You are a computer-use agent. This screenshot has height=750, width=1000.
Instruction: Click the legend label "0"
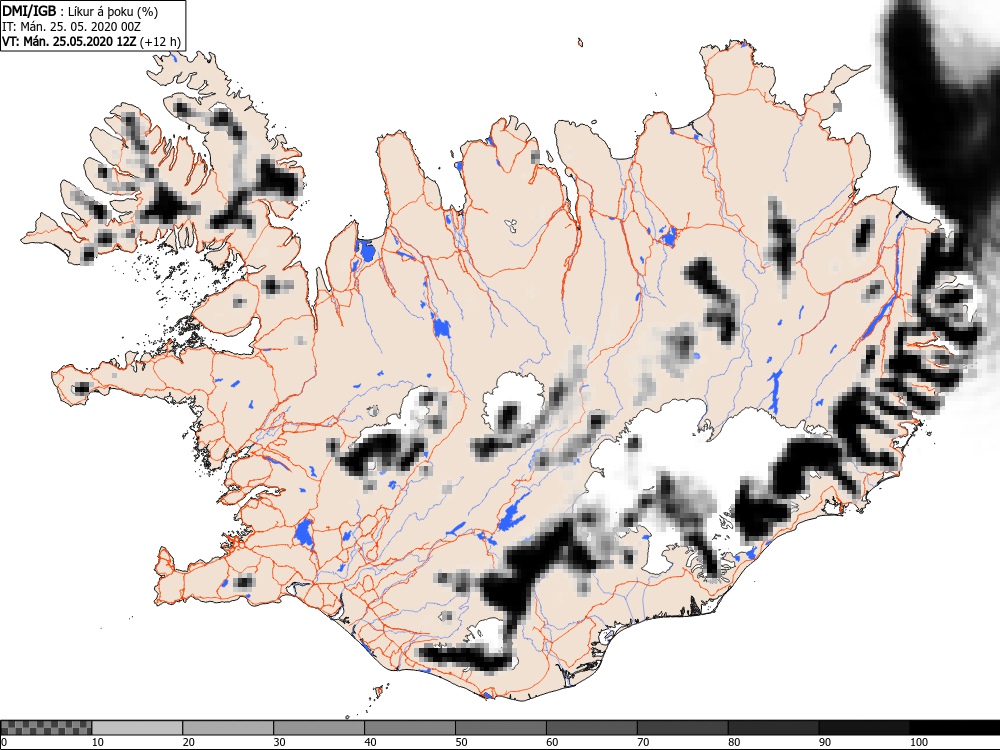point(4,742)
